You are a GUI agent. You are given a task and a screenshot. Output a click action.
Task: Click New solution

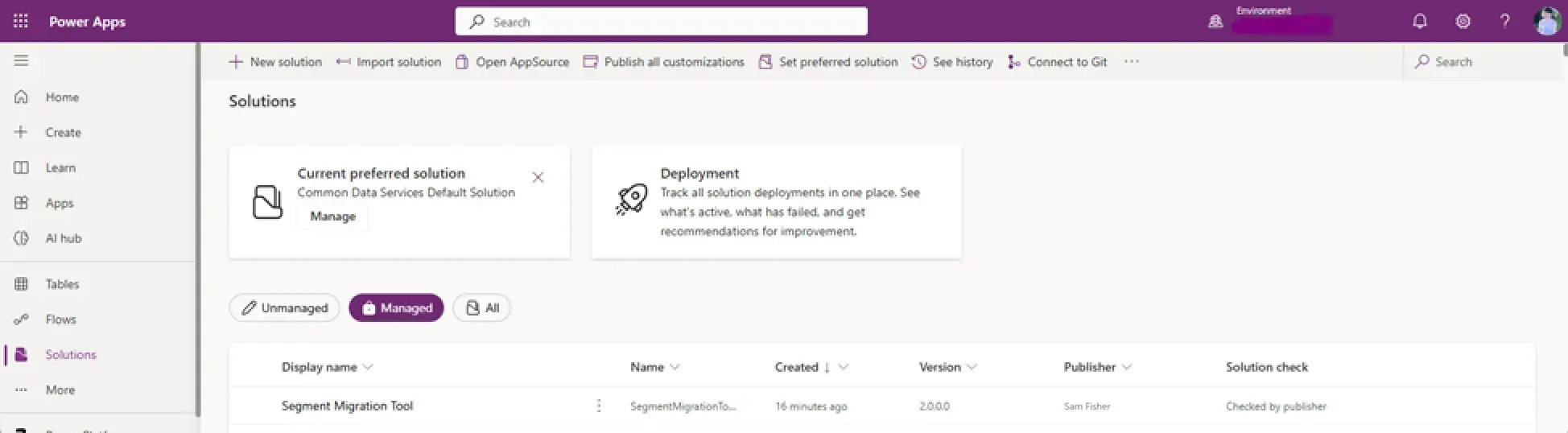pos(275,62)
